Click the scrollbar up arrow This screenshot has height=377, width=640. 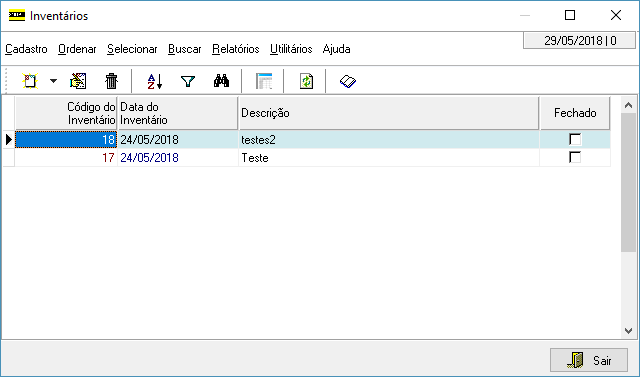pos(628,106)
